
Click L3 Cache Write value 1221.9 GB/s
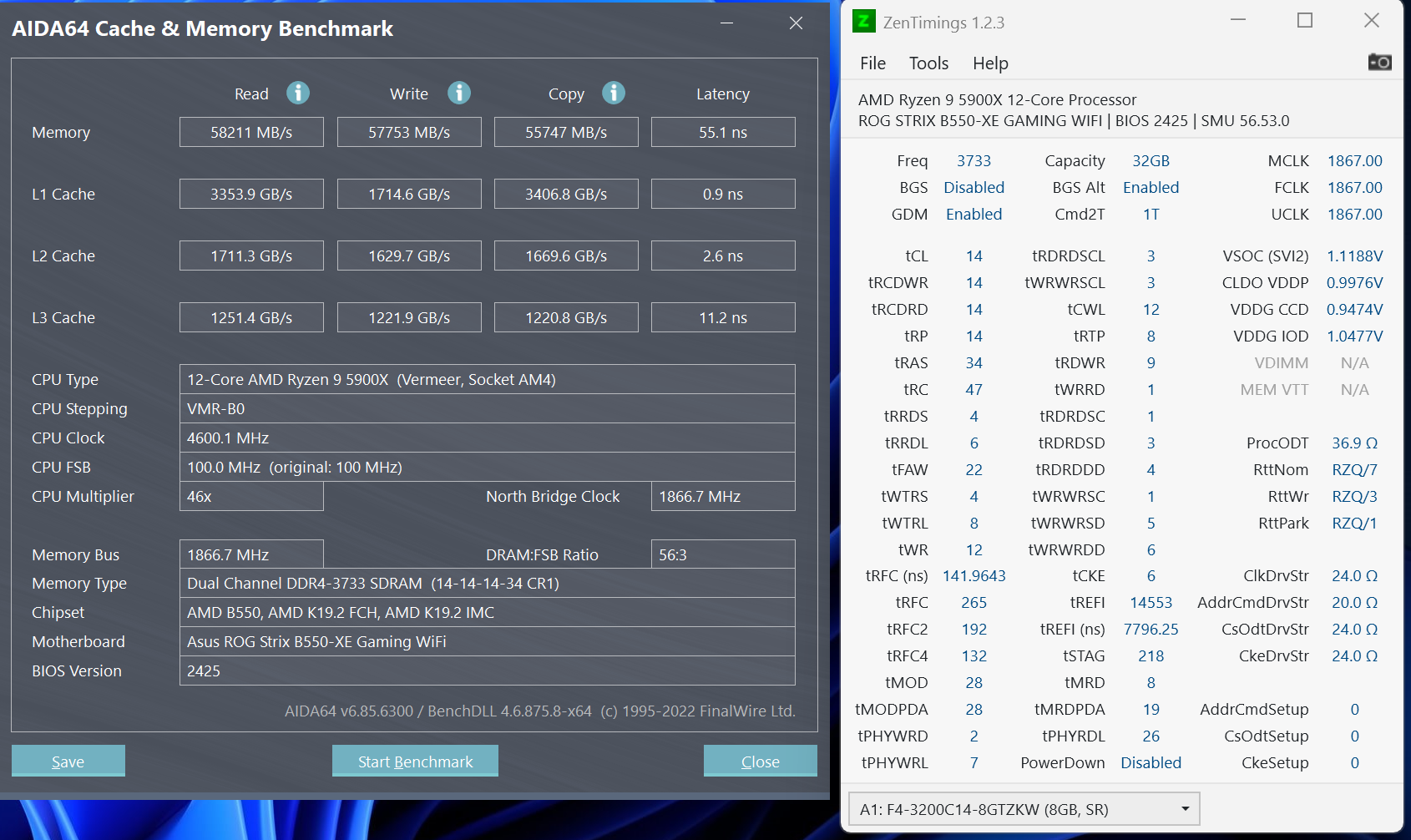[409, 317]
